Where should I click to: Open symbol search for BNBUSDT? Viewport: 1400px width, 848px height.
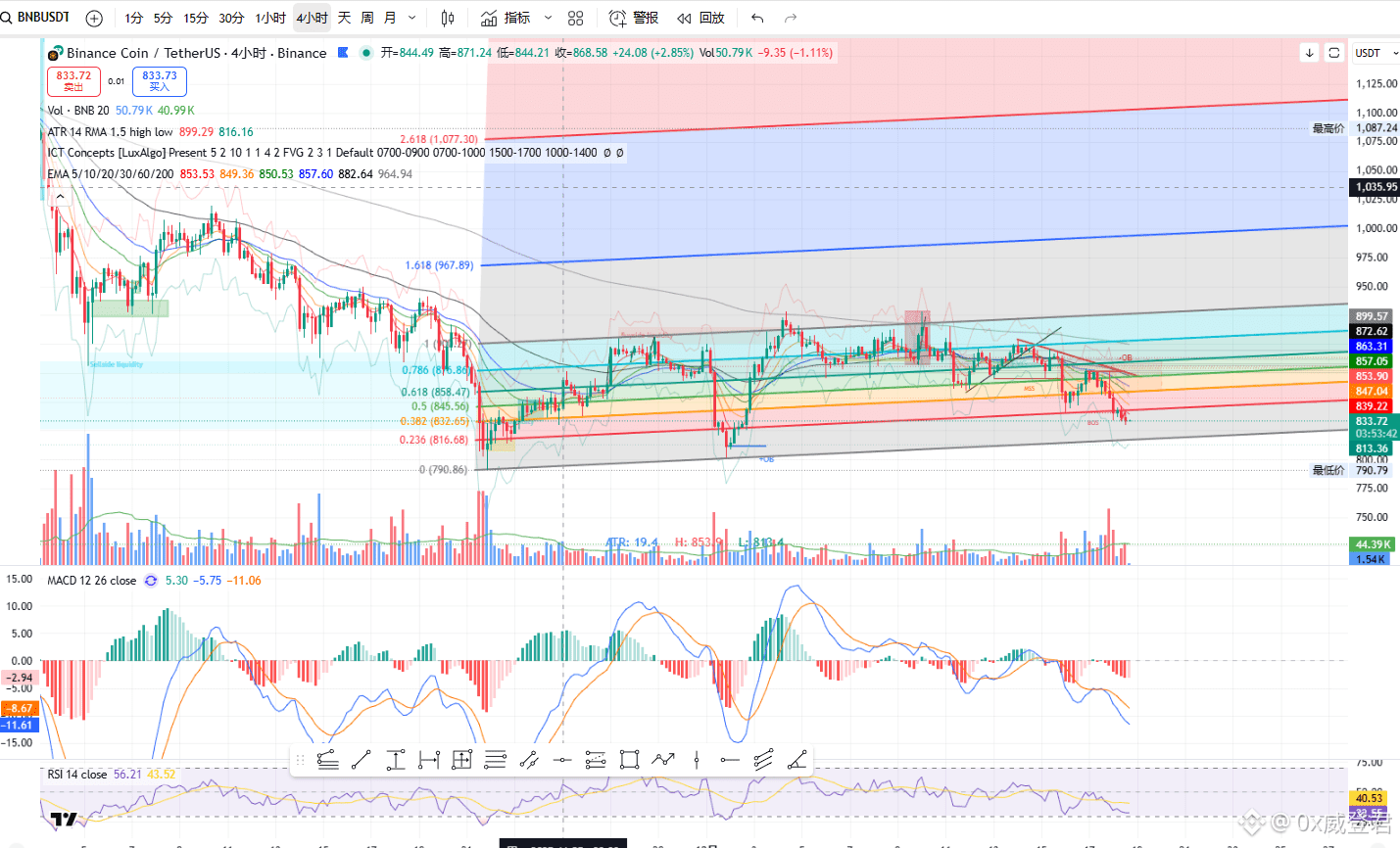[x=37, y=18]
